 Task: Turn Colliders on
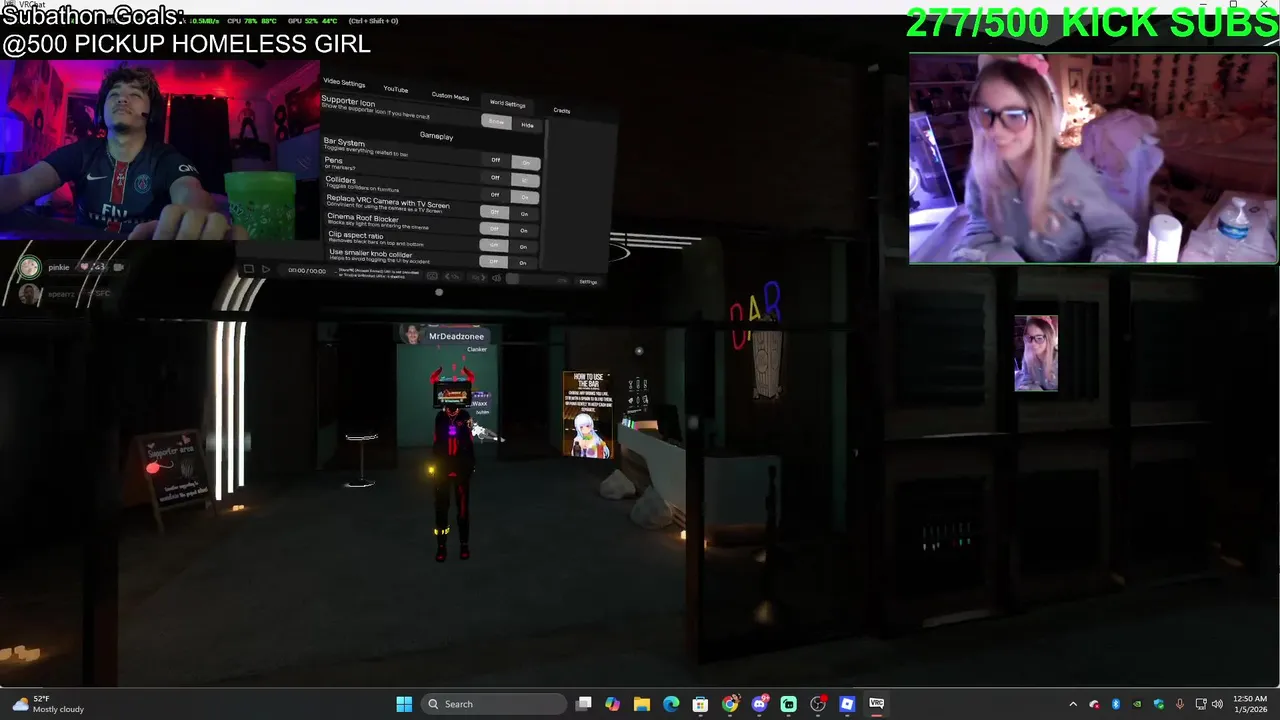click(525, 197)
